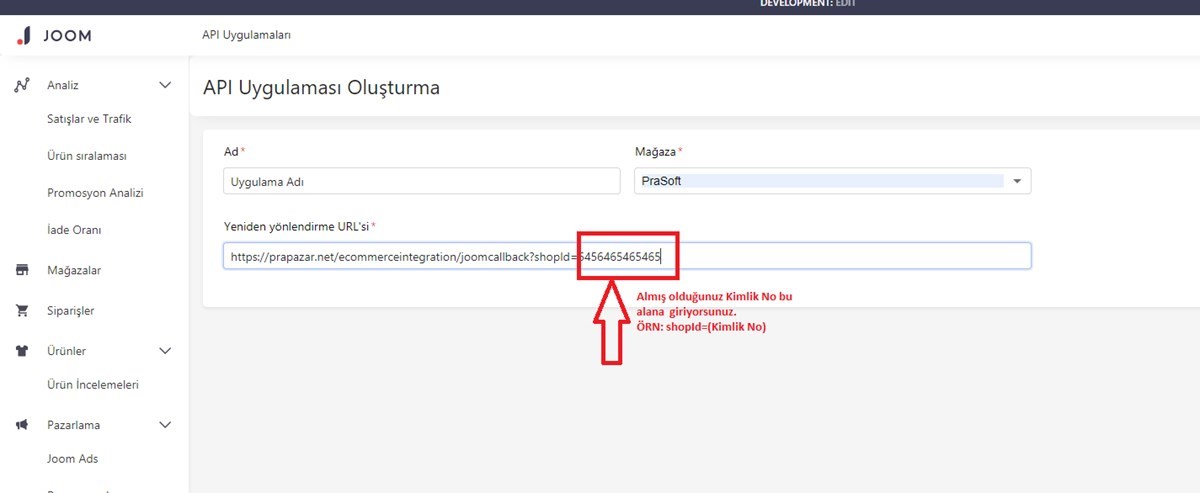
Task: Collapse the Analiz section chevron
Action: pos(166,85)
